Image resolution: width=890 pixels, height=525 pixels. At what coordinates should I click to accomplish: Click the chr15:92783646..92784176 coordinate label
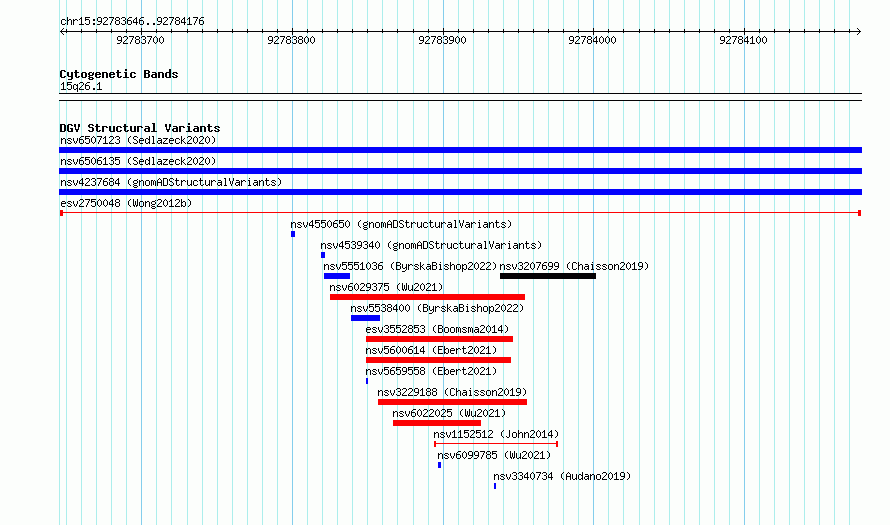(x=132, y=22)
